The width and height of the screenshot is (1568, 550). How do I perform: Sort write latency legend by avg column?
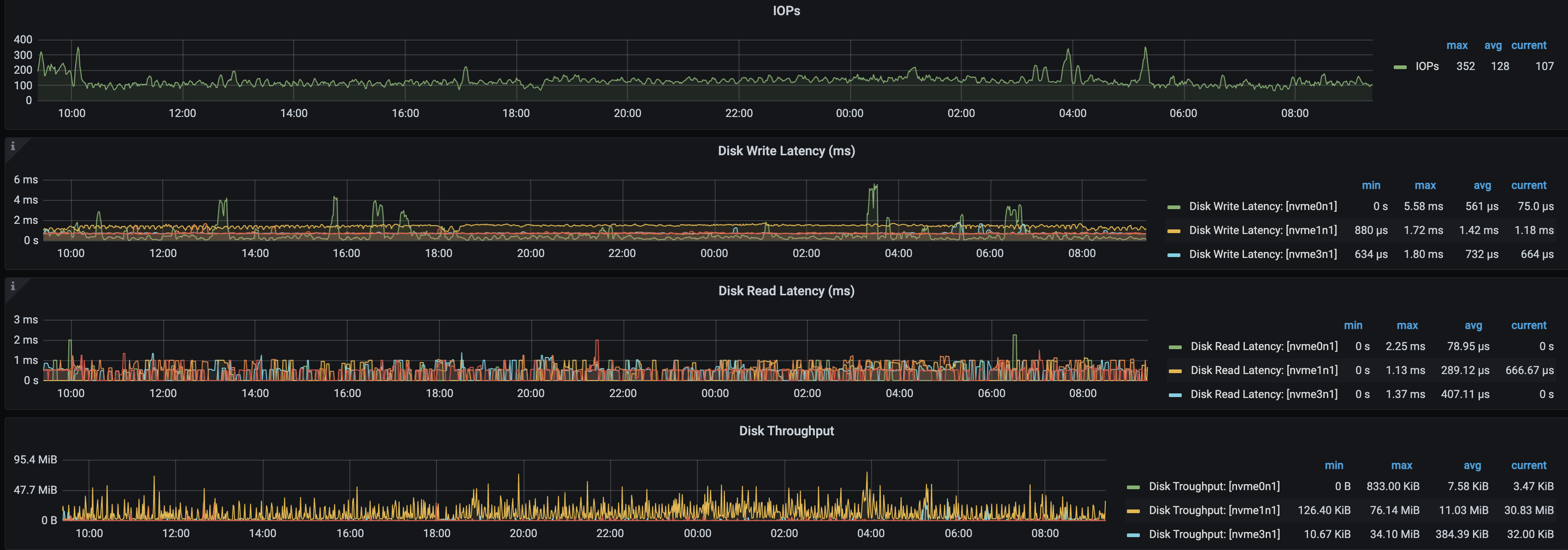[1481, 186]
